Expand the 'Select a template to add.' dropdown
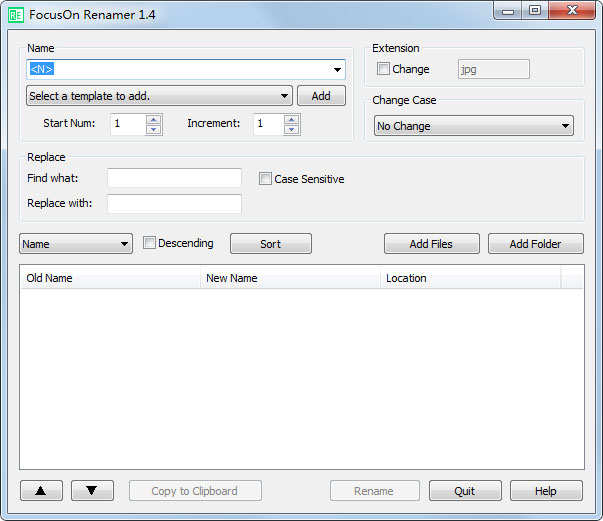The width and height of the screenshot is (603, 521). point(159,96)
